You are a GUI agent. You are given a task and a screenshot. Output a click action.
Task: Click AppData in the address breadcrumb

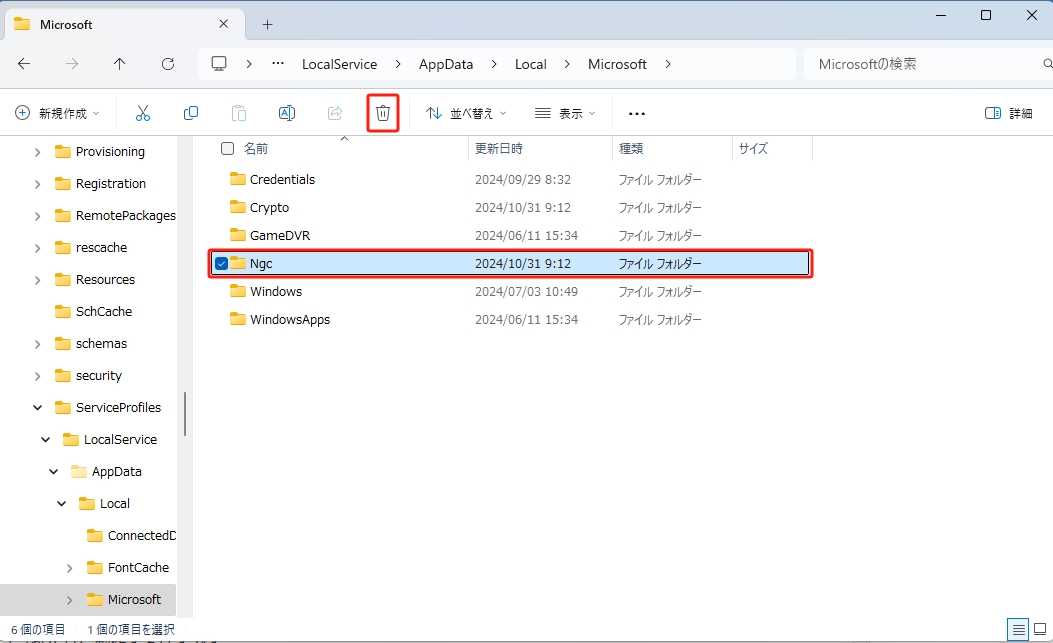click(x=446, y=64)
